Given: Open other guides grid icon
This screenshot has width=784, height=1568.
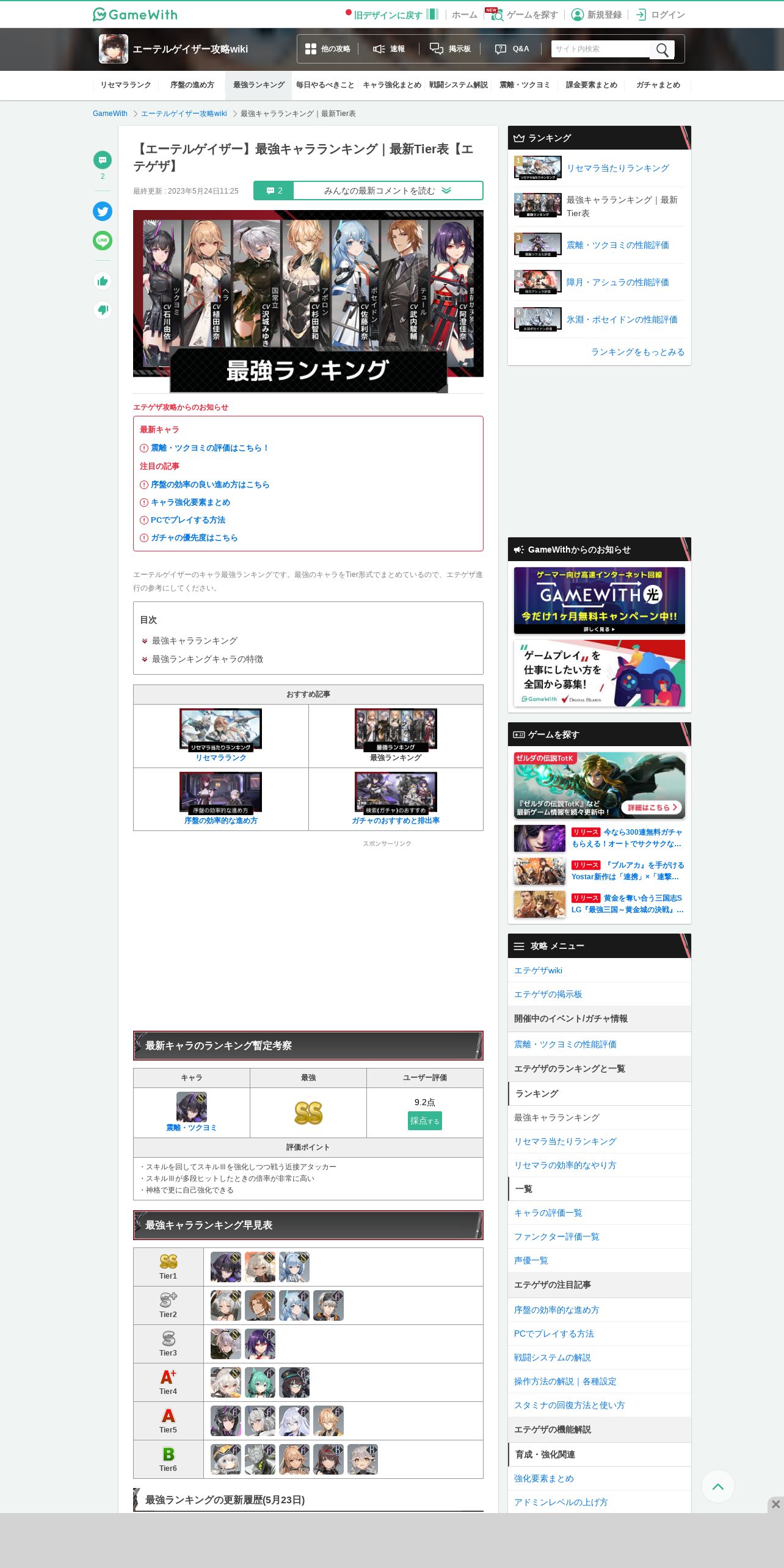Looking at the screenshot, I should coord(311,49).
